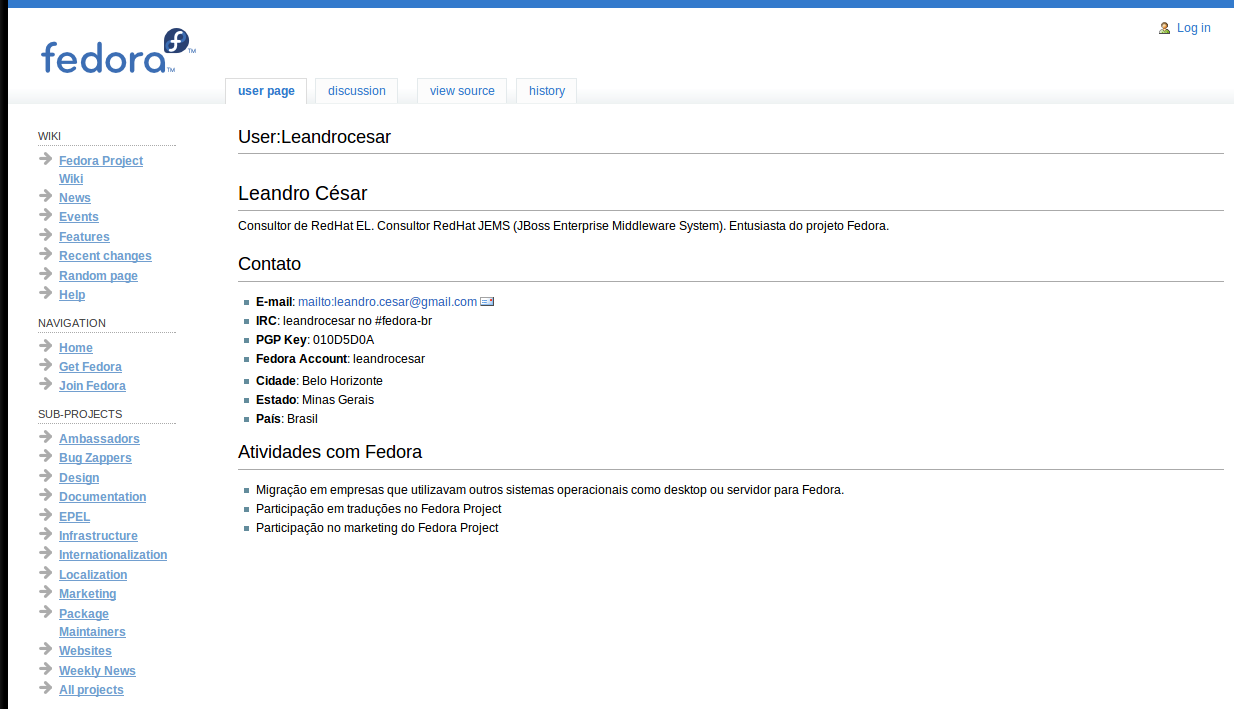Open the Internationalization link
The image size is (1234, 710).
pos(113,555)
